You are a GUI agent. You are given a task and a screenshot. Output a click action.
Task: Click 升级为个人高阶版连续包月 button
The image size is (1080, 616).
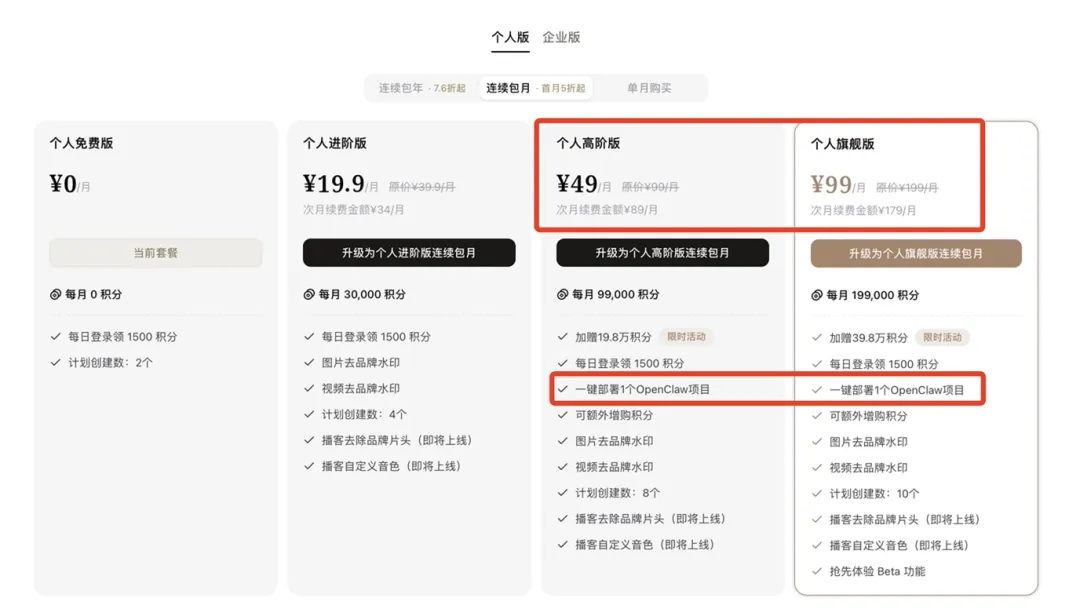[x=663, y=253]
